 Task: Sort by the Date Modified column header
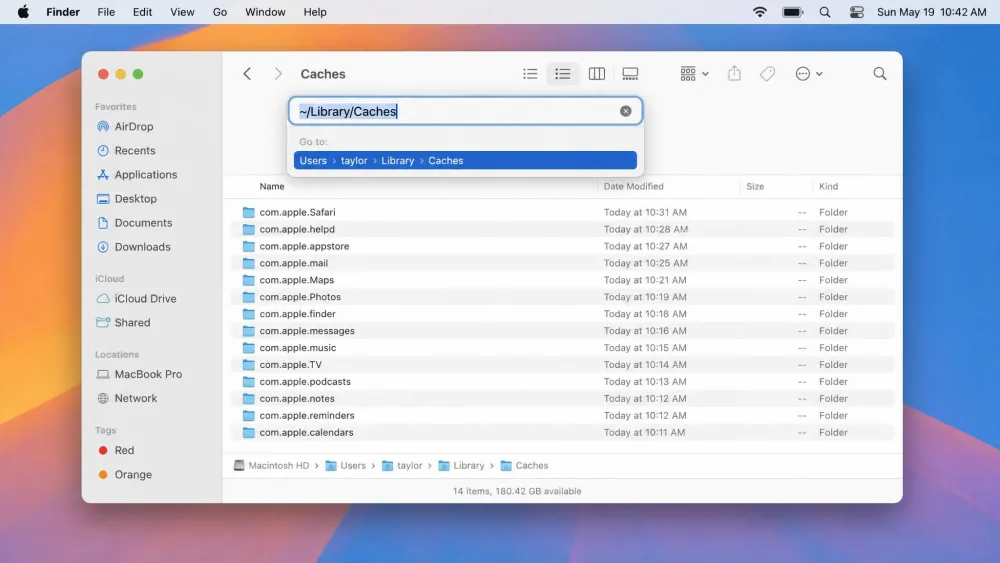[x=633, y=186]
